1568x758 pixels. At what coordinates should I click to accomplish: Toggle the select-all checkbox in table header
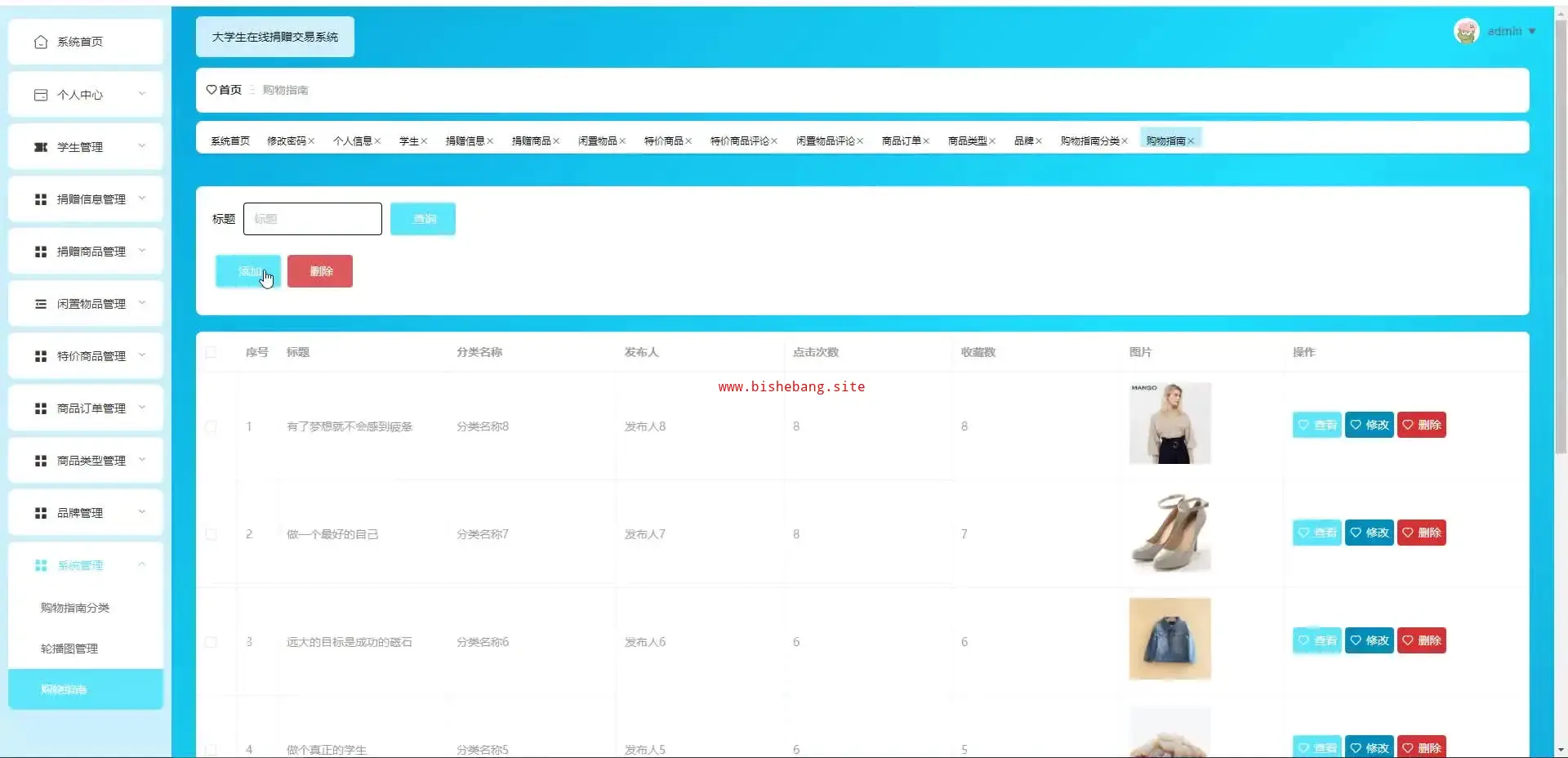211,352
